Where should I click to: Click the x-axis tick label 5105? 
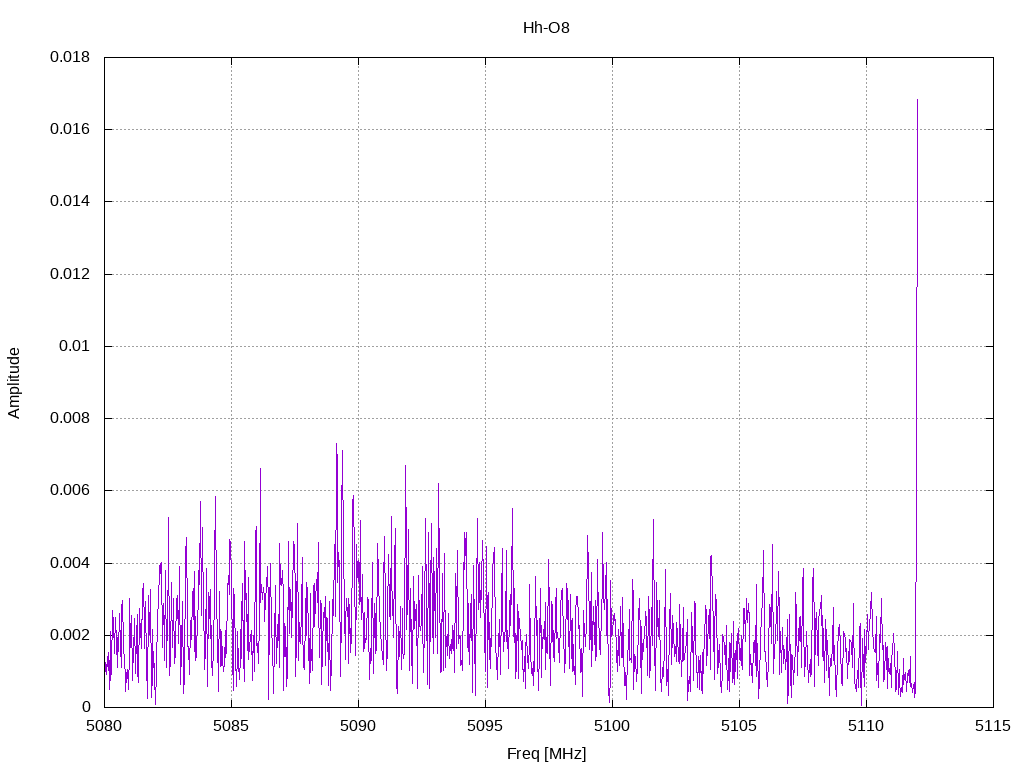tap(739, 726)
